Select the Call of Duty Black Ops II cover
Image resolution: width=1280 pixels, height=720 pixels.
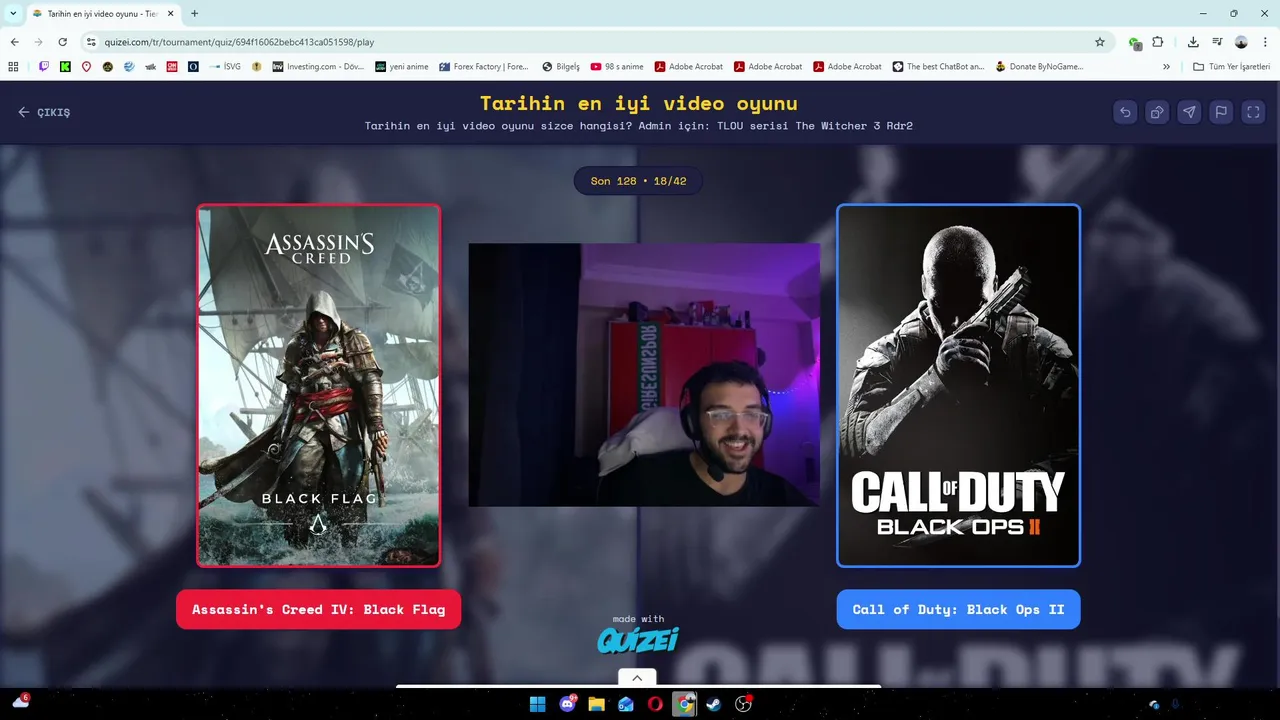[958, 386]
